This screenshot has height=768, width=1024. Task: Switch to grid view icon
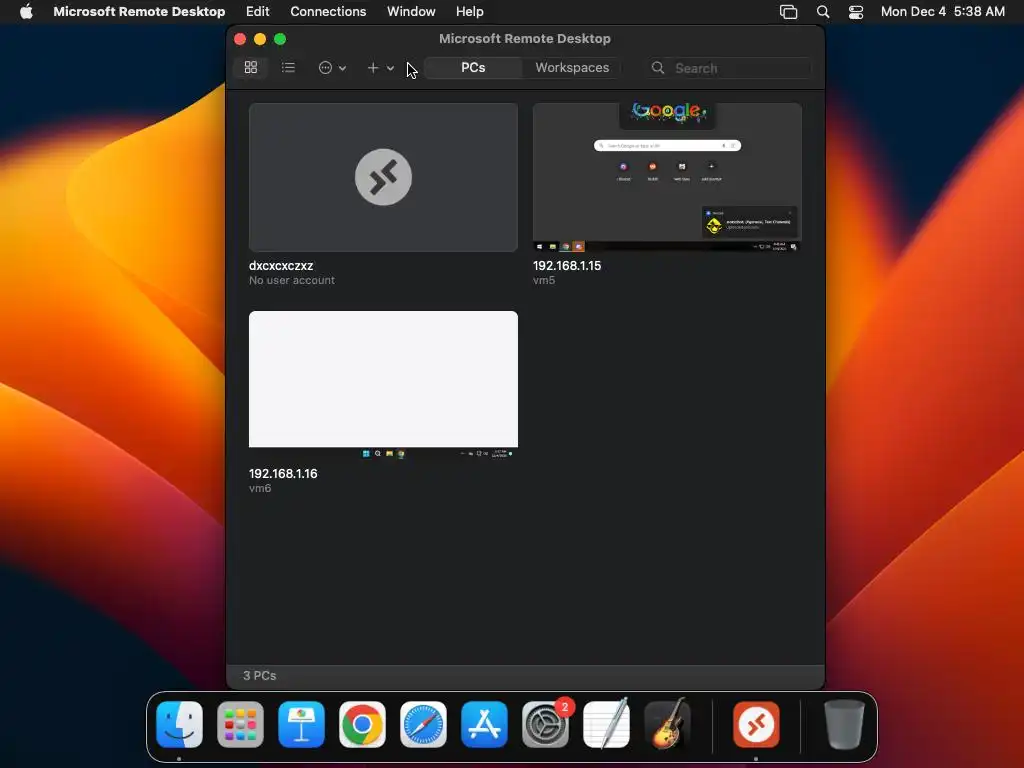pos(251,67)
